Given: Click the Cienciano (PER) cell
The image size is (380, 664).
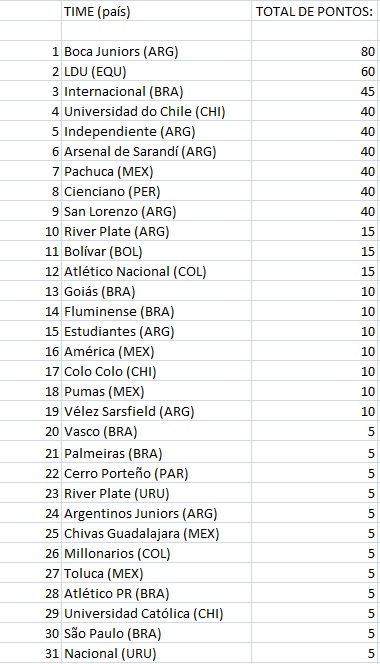Looking at the screenshot, I should click(156, 191).
